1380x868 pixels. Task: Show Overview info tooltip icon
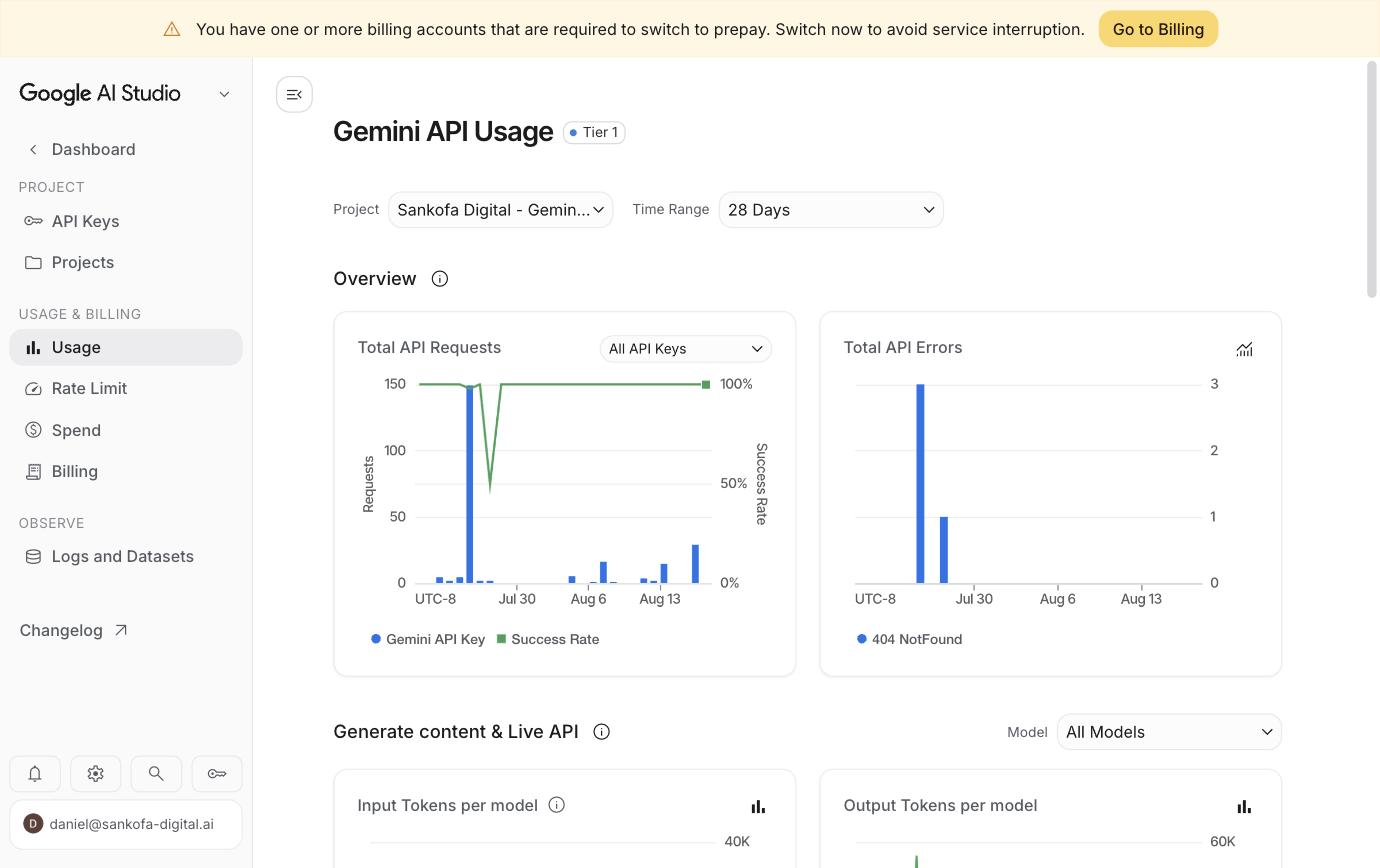point(440,279)
